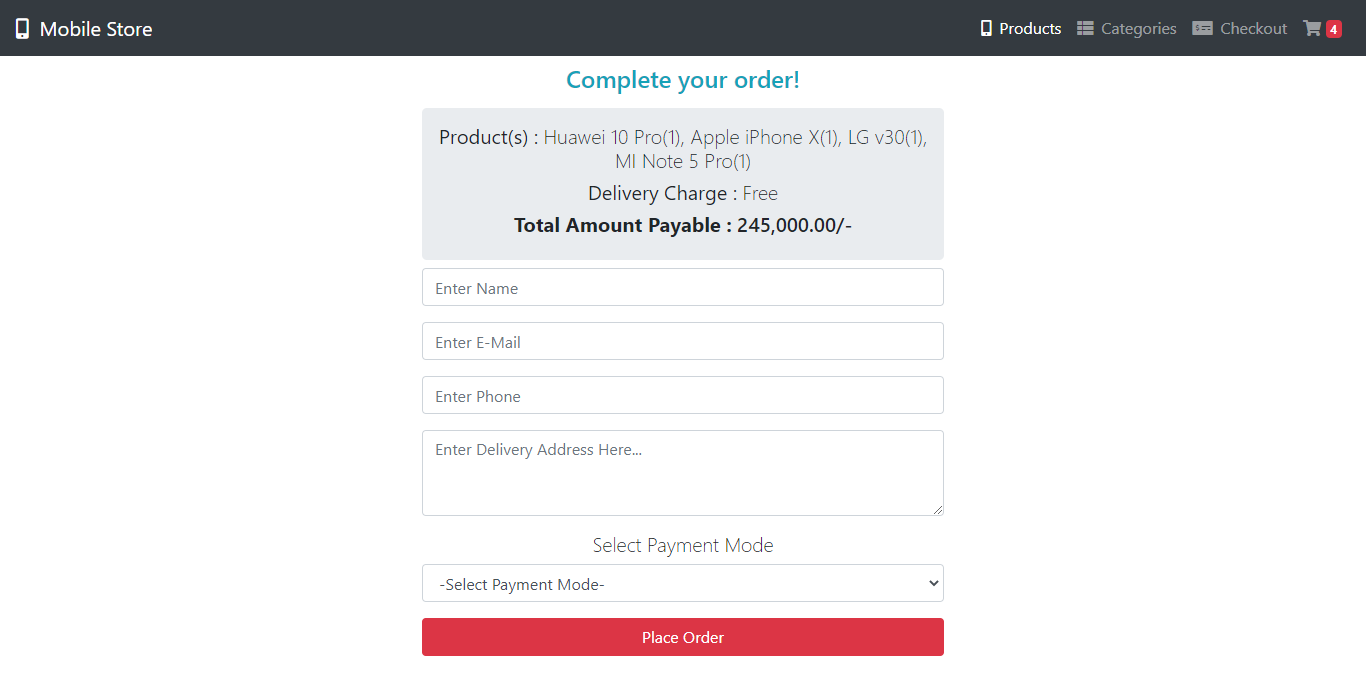Select the Enter Phone input box
This screenshot has height=696, width=1366.
click(x=683, y=395)
